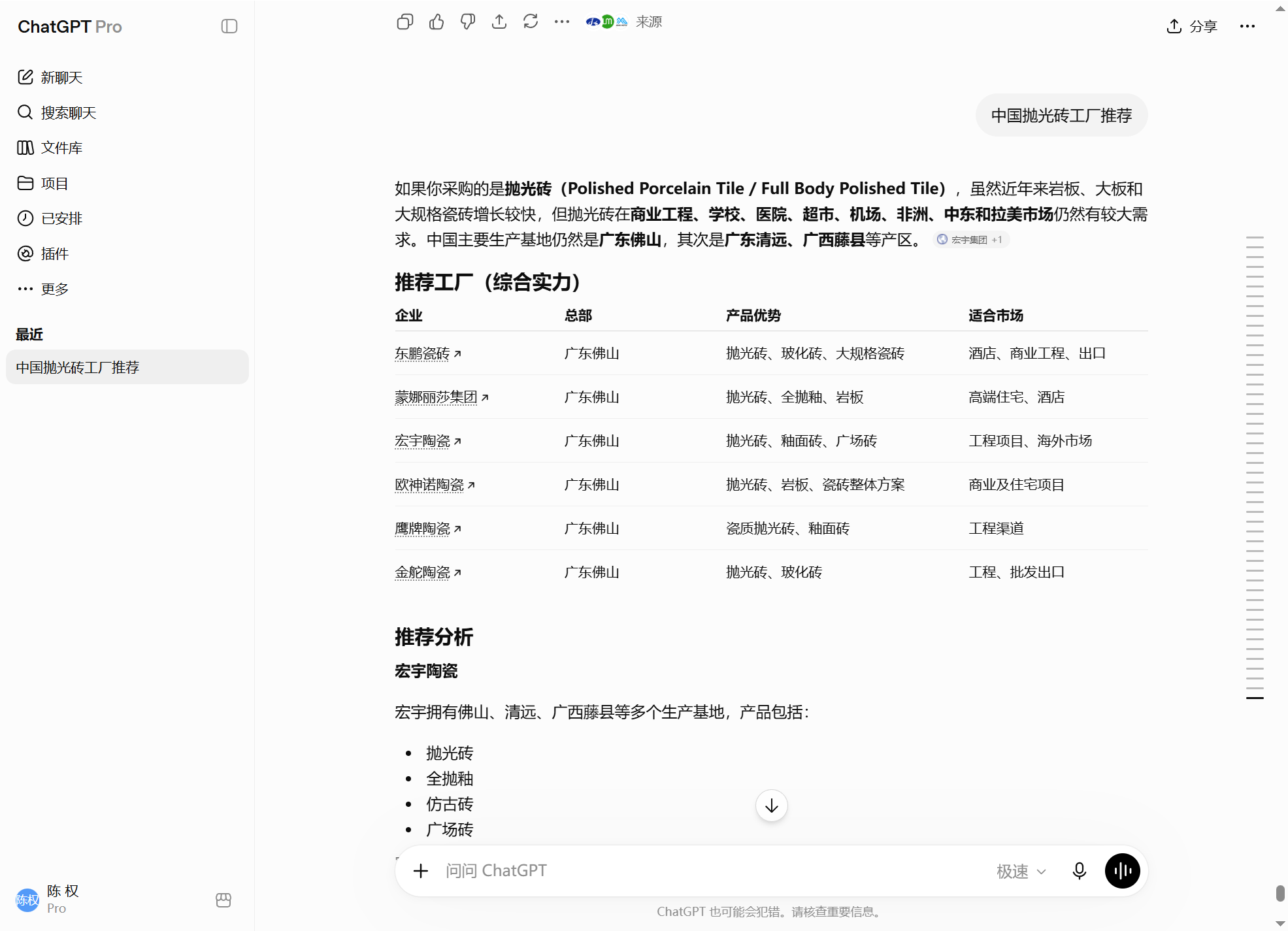Click the user message bubble 中国抛光砖工厂推荐
The width and height of the screenshot is (1288, 931).
[x=1062, y=116]
